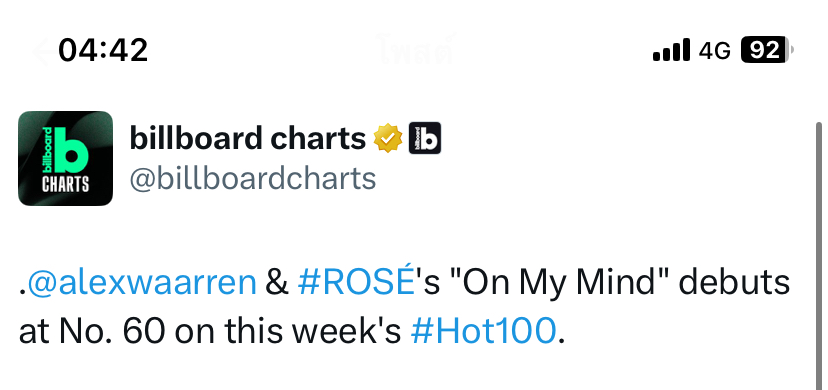Open the black billboard affiliate badge

425,138
